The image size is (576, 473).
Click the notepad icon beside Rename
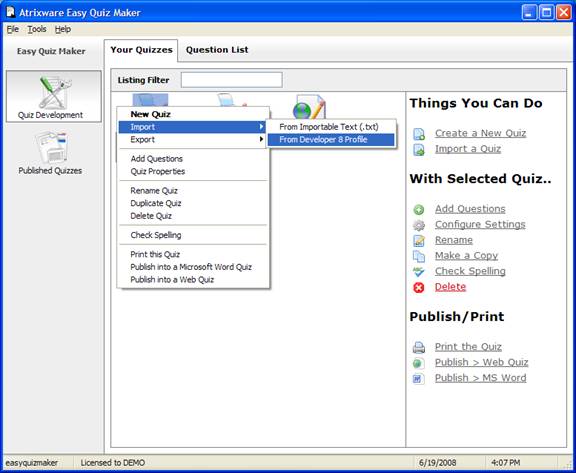419,241
